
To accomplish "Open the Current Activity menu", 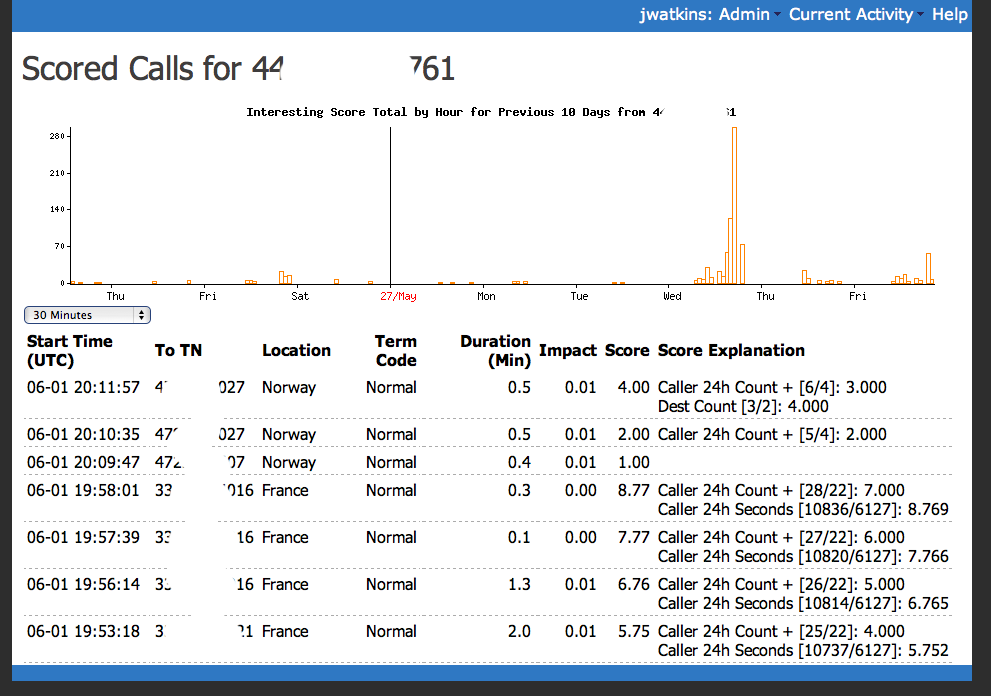I will (850, 14).
